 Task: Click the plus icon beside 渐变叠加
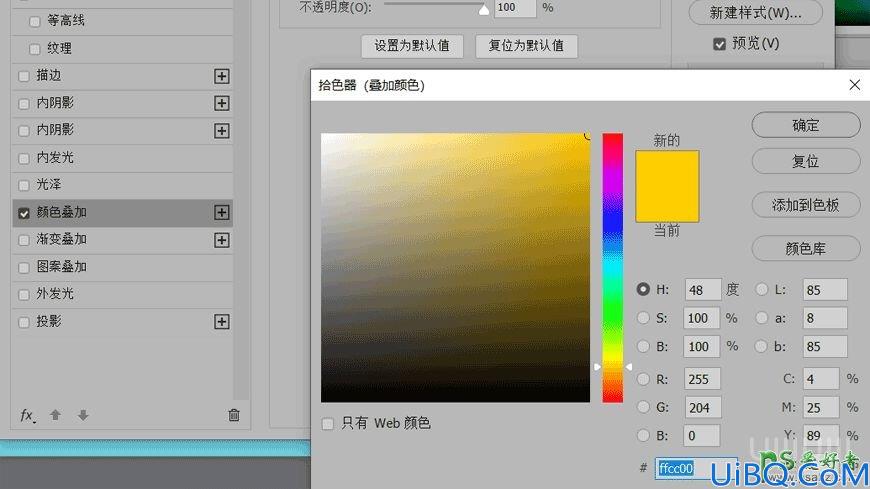point(221,240)
